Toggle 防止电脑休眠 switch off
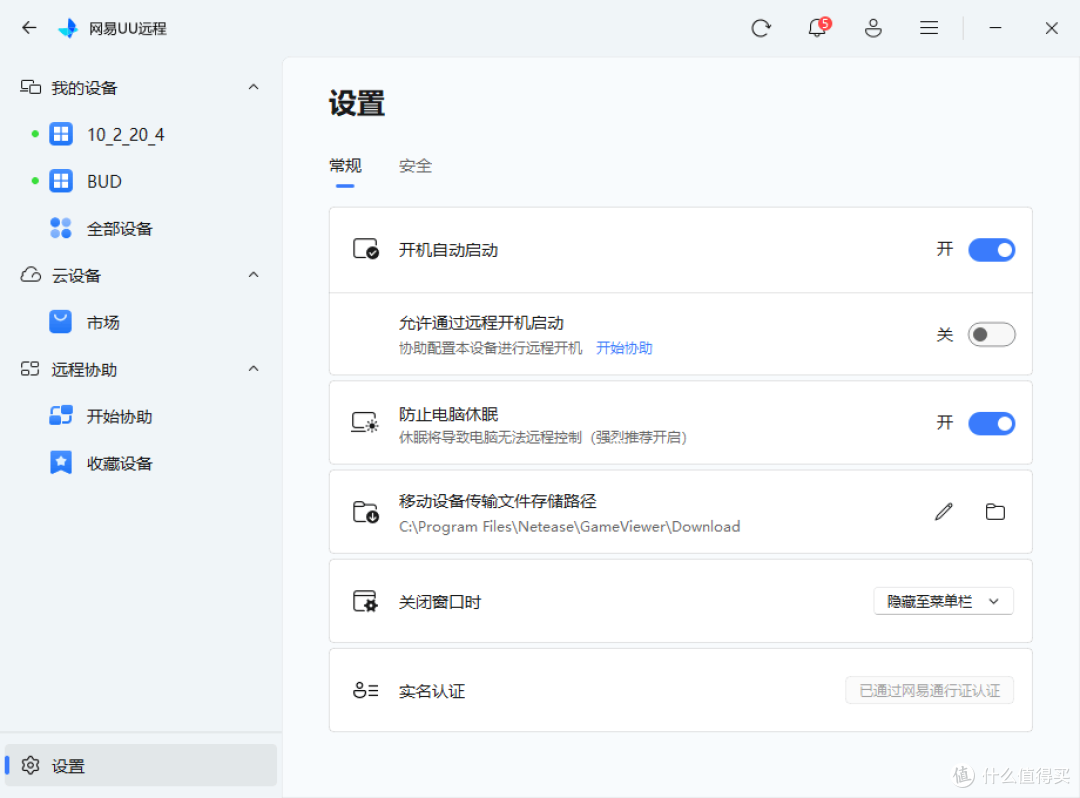The height and width of the screenshot is (798, 1080). point(992,423)
